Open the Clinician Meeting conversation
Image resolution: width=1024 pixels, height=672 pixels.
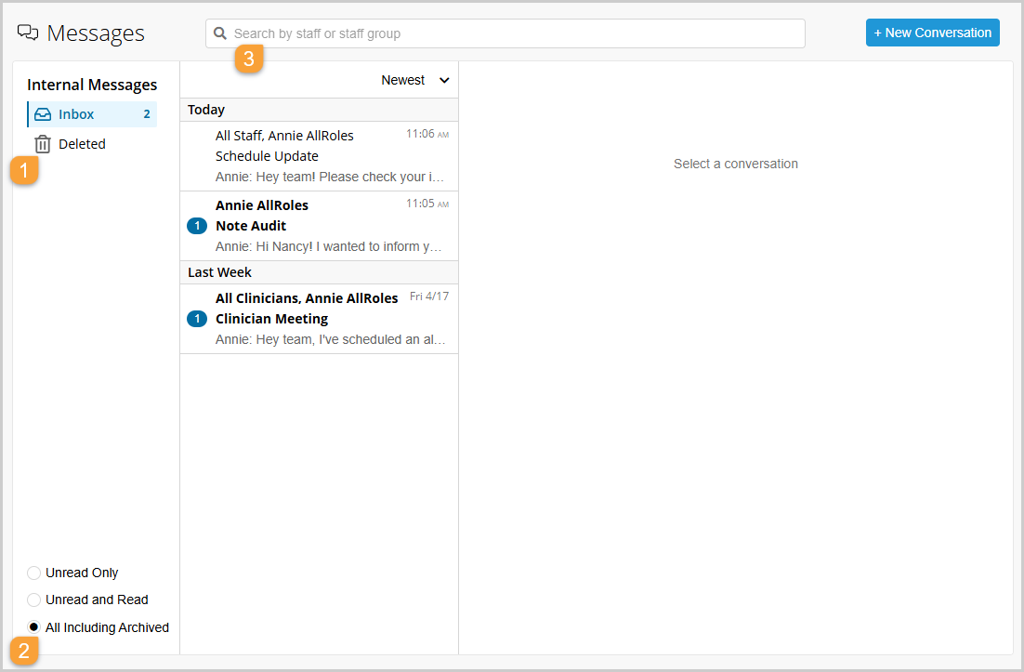click(319, 319)
